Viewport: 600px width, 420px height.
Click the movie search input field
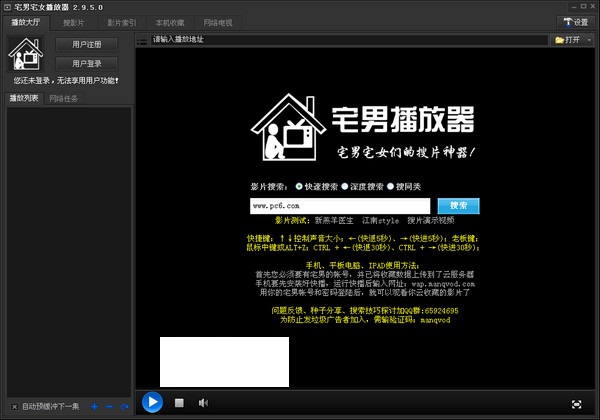tap(340, 206)
